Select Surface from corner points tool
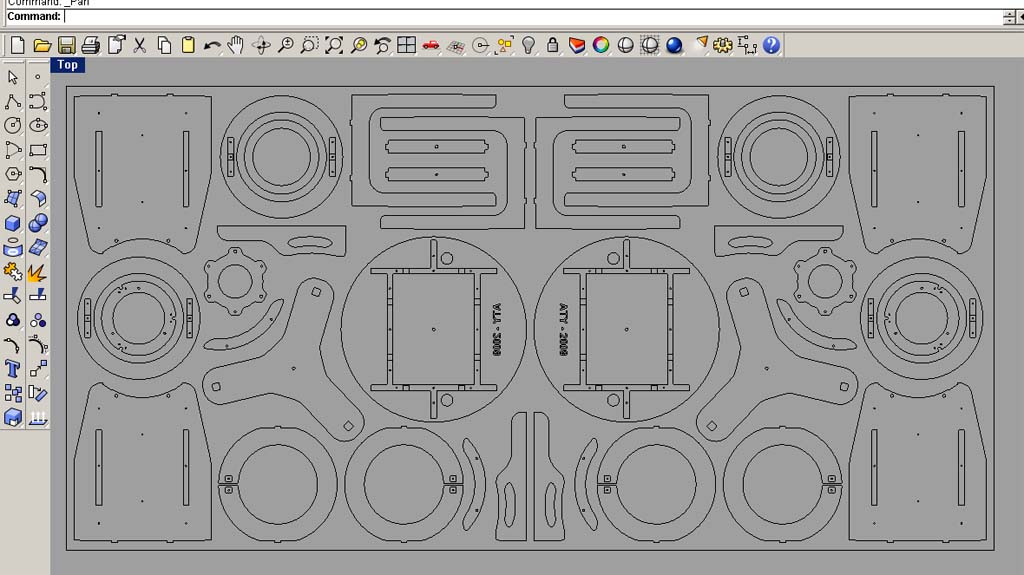 (12, 199)
